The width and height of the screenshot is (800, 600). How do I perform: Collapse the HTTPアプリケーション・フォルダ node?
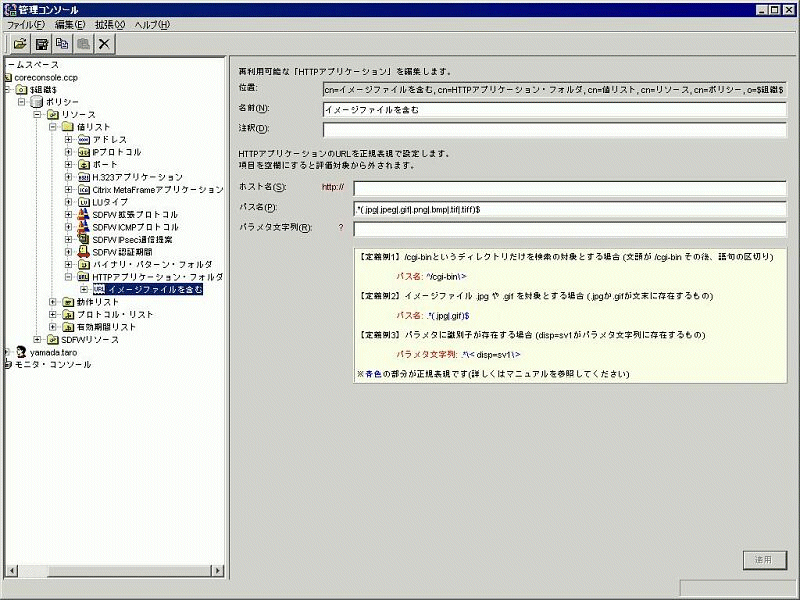pos(69,277)
